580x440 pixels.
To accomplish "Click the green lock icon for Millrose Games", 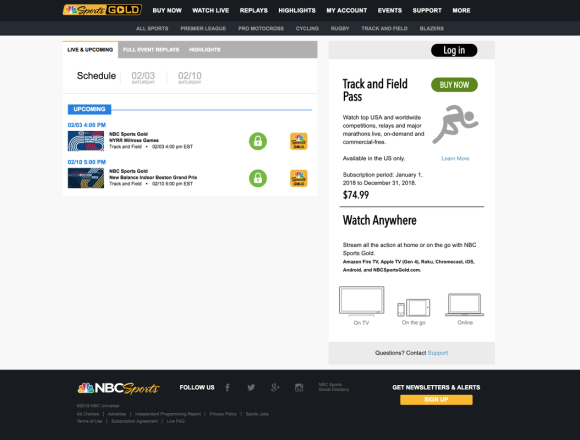I will (x=258, y=141).
